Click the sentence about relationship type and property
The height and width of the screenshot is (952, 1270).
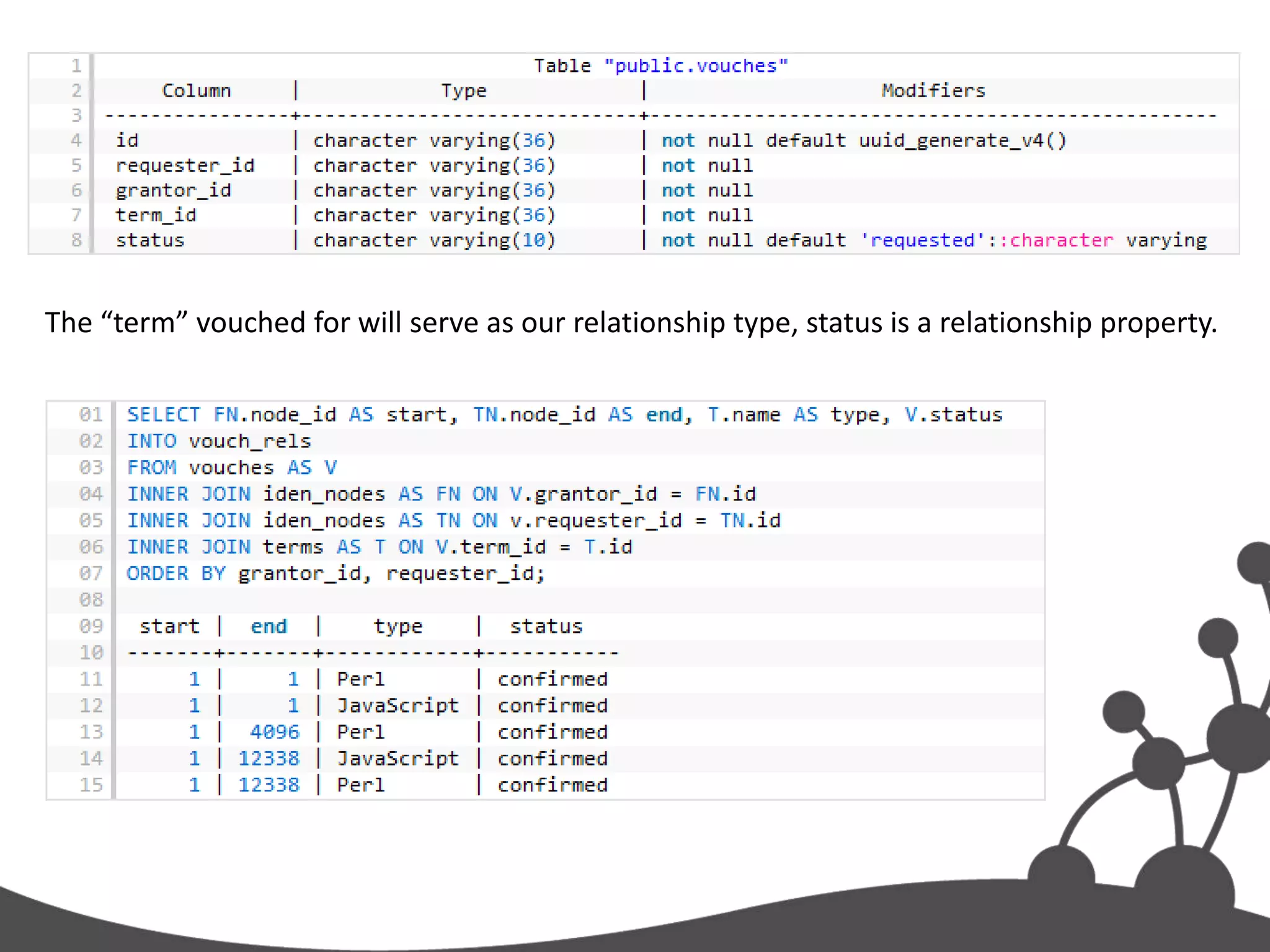click(631, 323)
